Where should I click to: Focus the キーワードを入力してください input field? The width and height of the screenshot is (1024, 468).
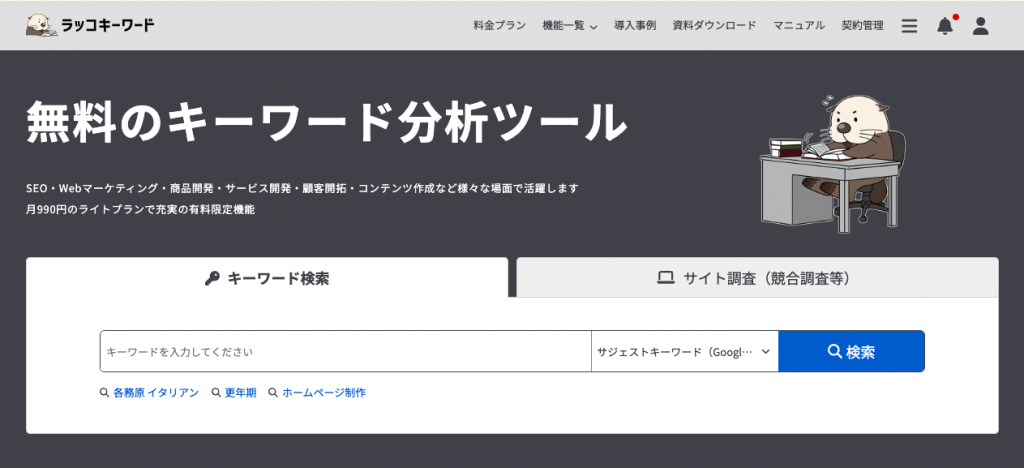(345, 351)
